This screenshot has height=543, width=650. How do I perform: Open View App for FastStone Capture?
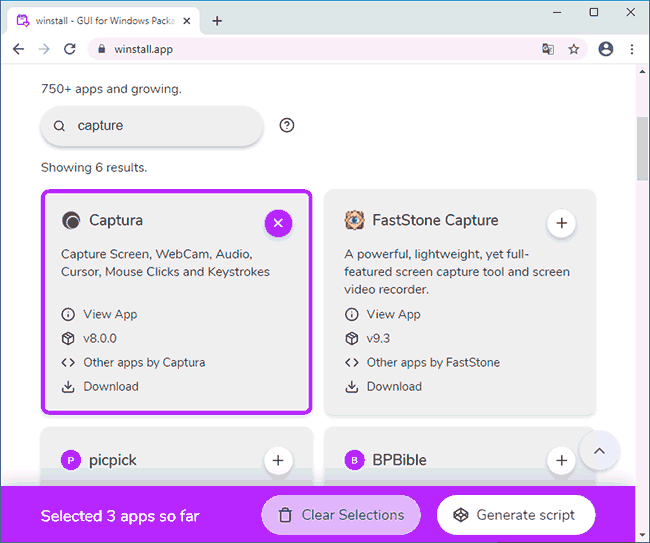point(393,314)
